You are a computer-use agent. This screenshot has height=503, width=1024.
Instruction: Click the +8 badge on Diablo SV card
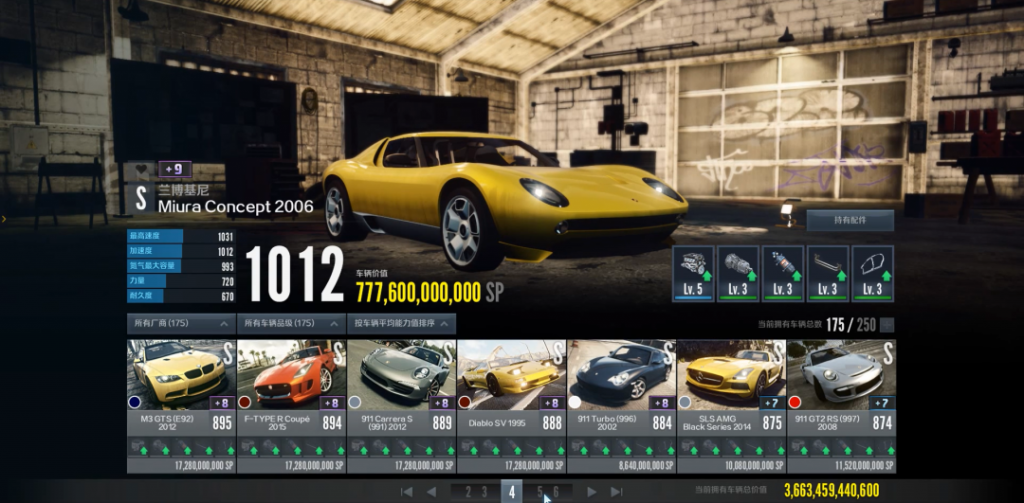click(552, 402)
